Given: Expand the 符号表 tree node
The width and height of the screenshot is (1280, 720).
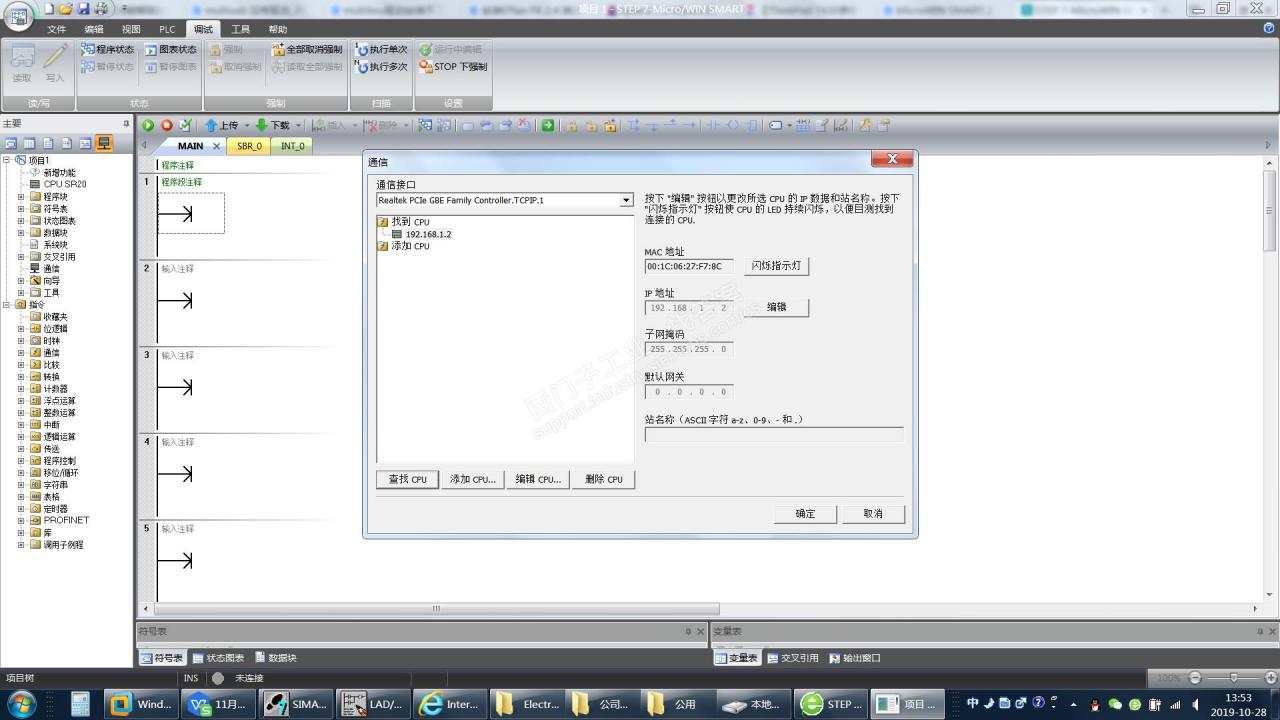Looking at the screenshot, I should click(21, 209).
